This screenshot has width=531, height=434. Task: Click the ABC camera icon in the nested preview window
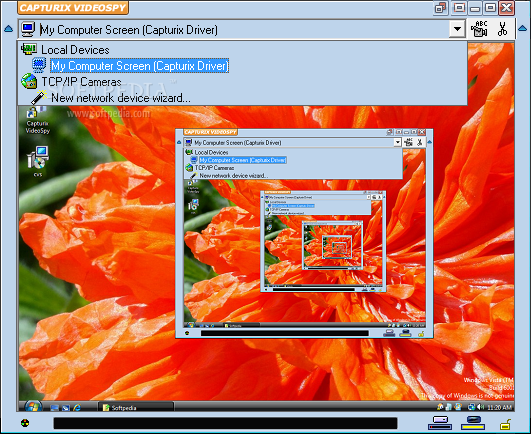coord(409,142)
